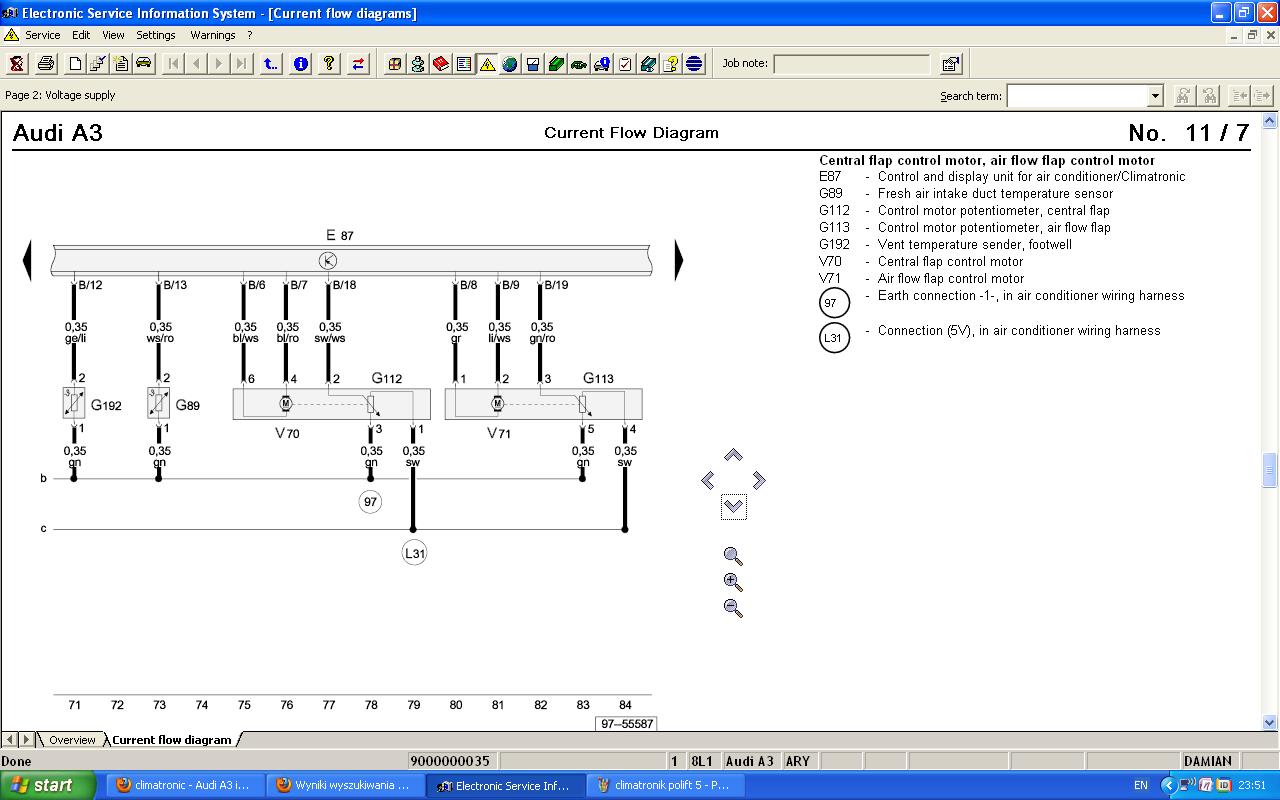
Task: Click the Search term input field
Action: point(1077,96)
